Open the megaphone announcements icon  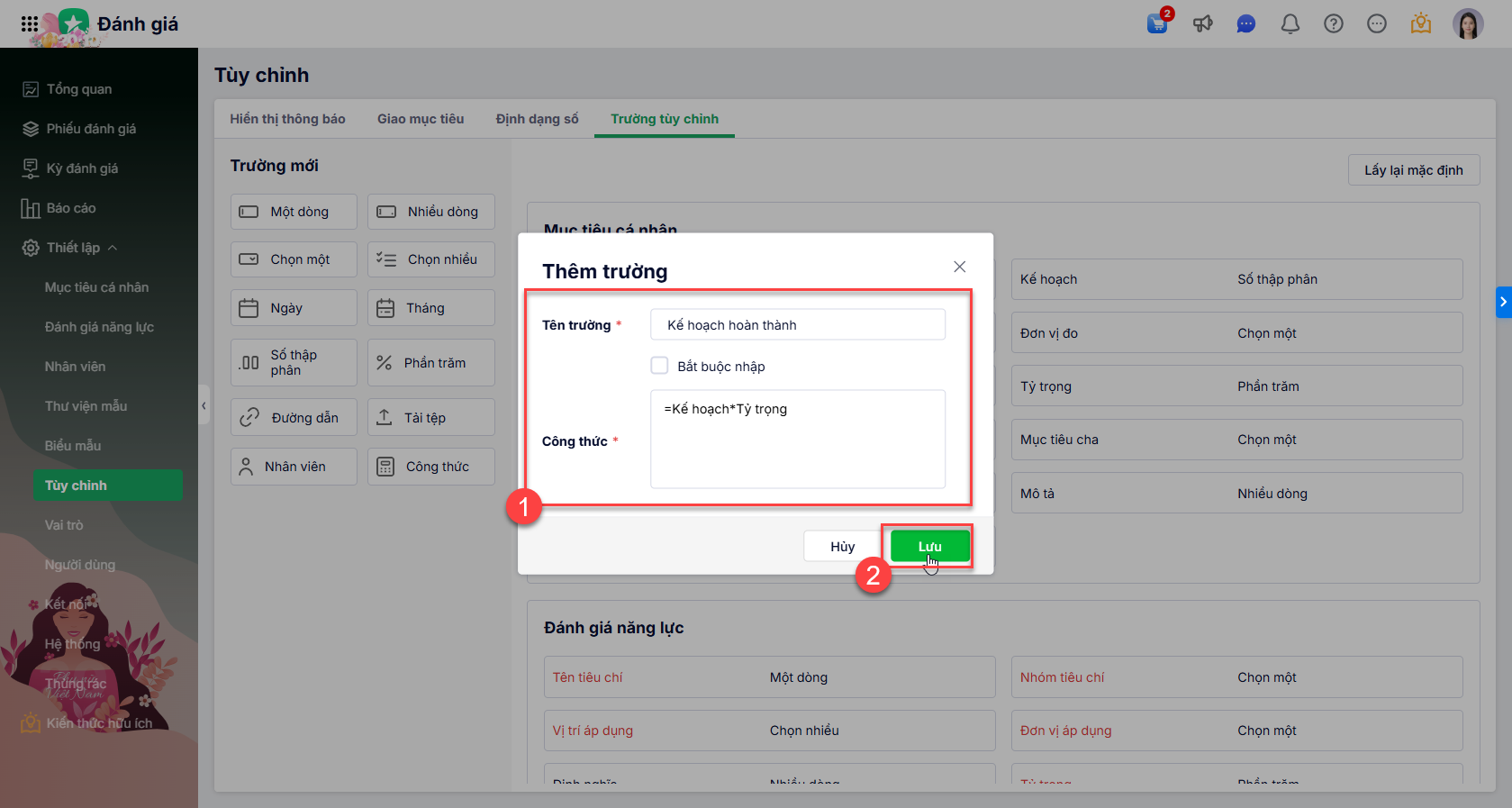tap(1202, 23)
